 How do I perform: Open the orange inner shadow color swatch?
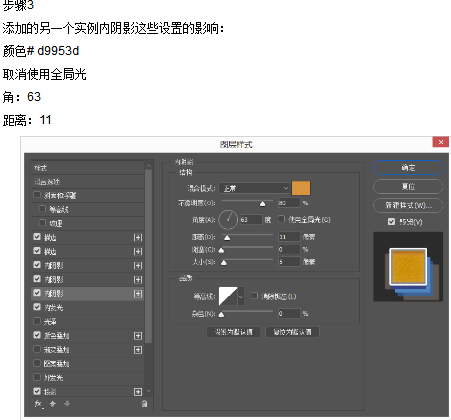click(x=301, y=188)
